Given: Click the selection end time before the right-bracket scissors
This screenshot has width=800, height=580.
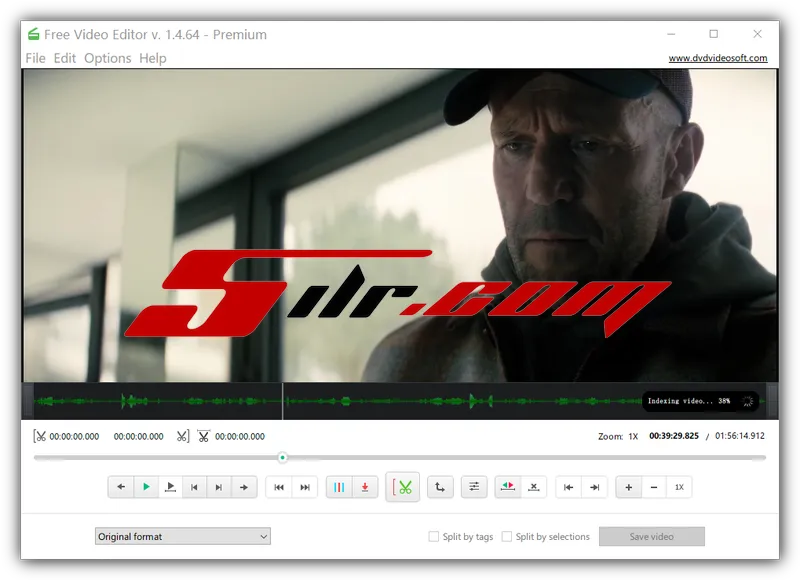Looking at the screenshot, I should (x=138, y=437).
